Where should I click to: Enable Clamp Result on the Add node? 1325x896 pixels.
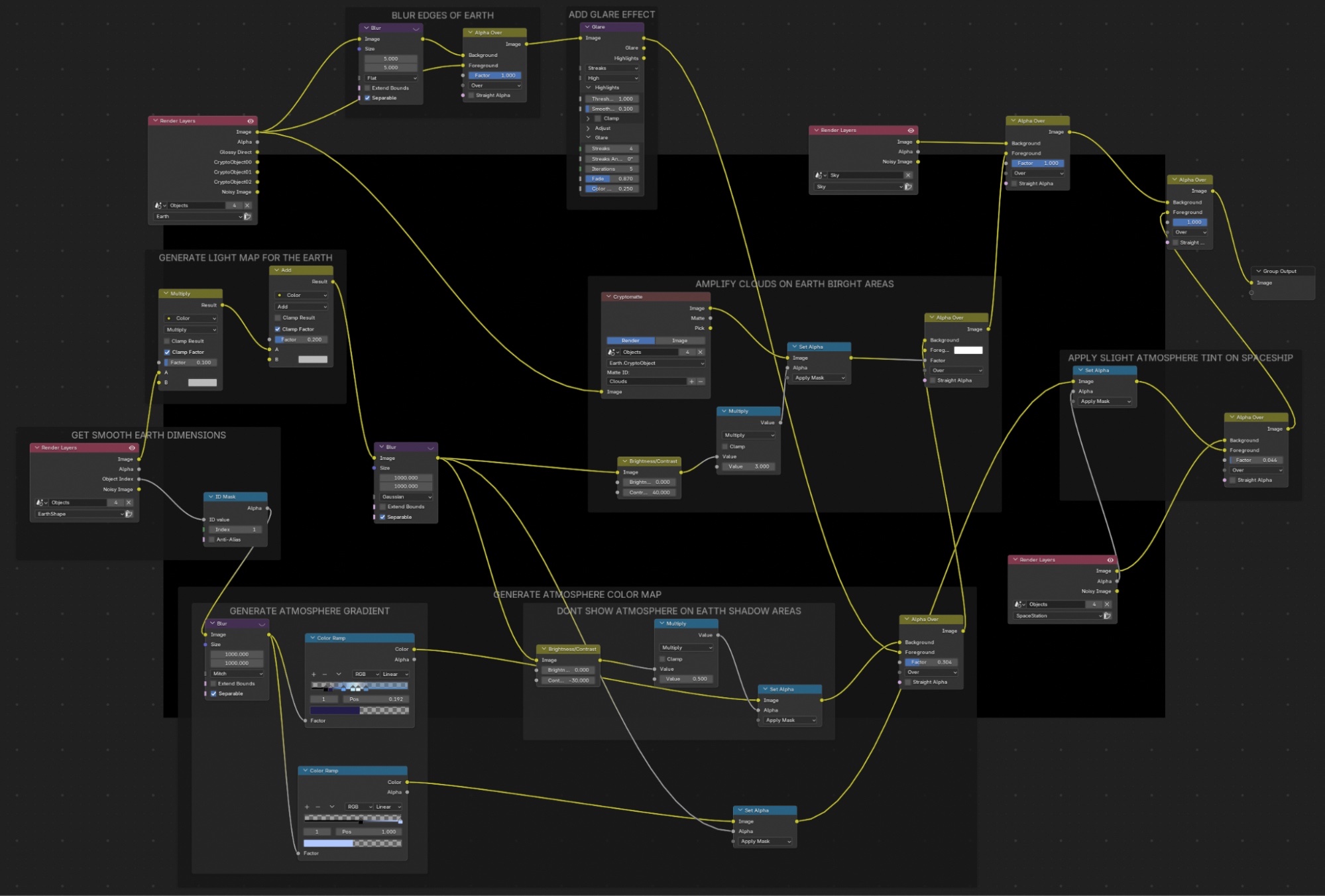(278, 318)
